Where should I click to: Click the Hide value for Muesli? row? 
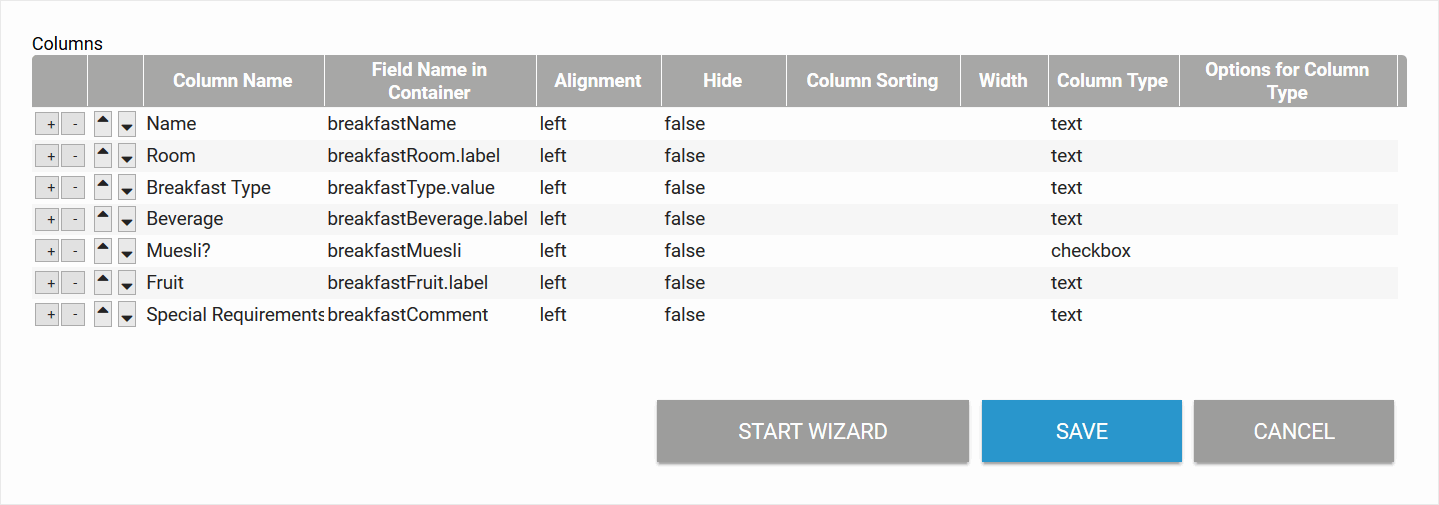tap(684, 251)
